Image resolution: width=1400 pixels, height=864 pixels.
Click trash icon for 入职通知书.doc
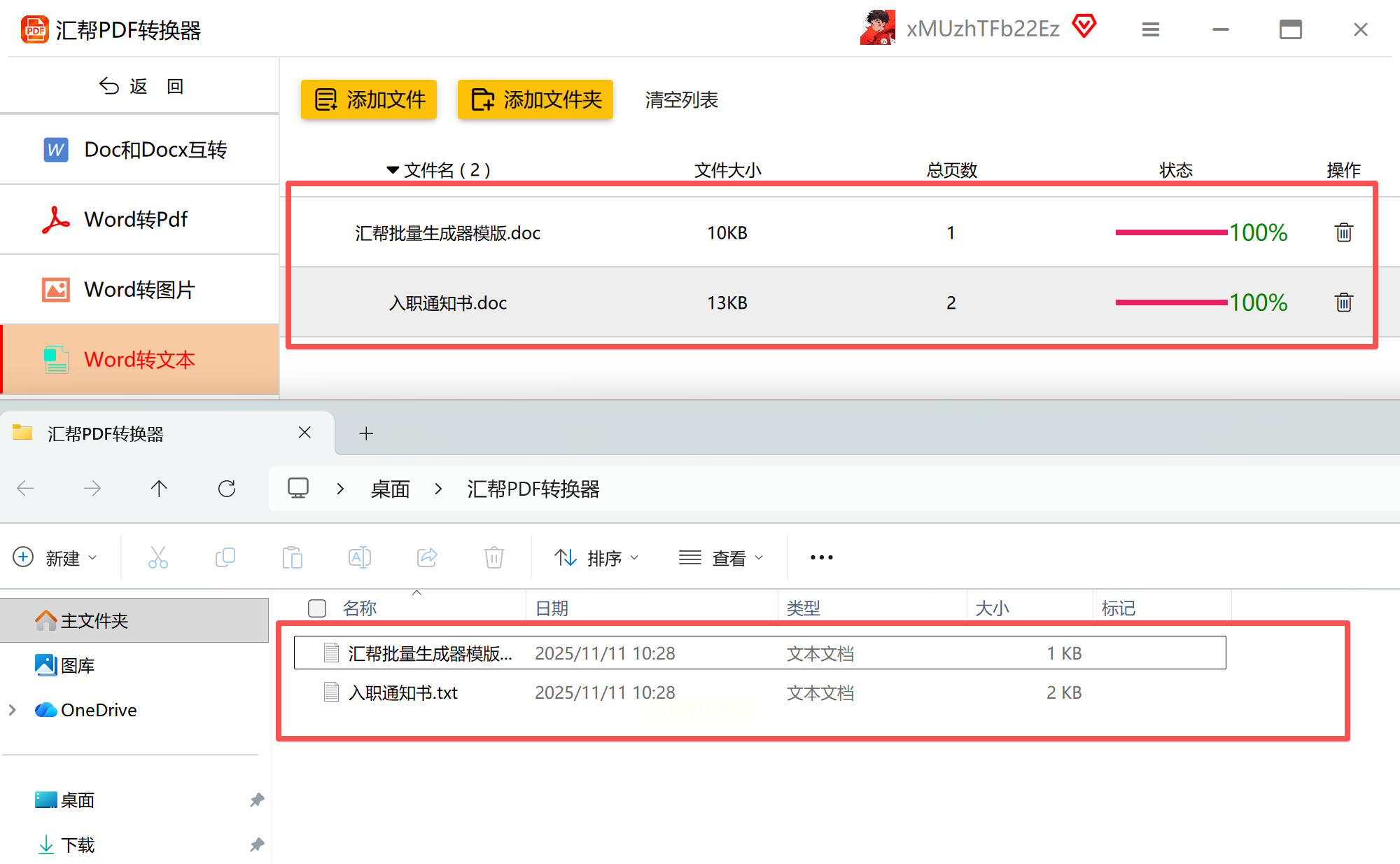coord(1343,302)
